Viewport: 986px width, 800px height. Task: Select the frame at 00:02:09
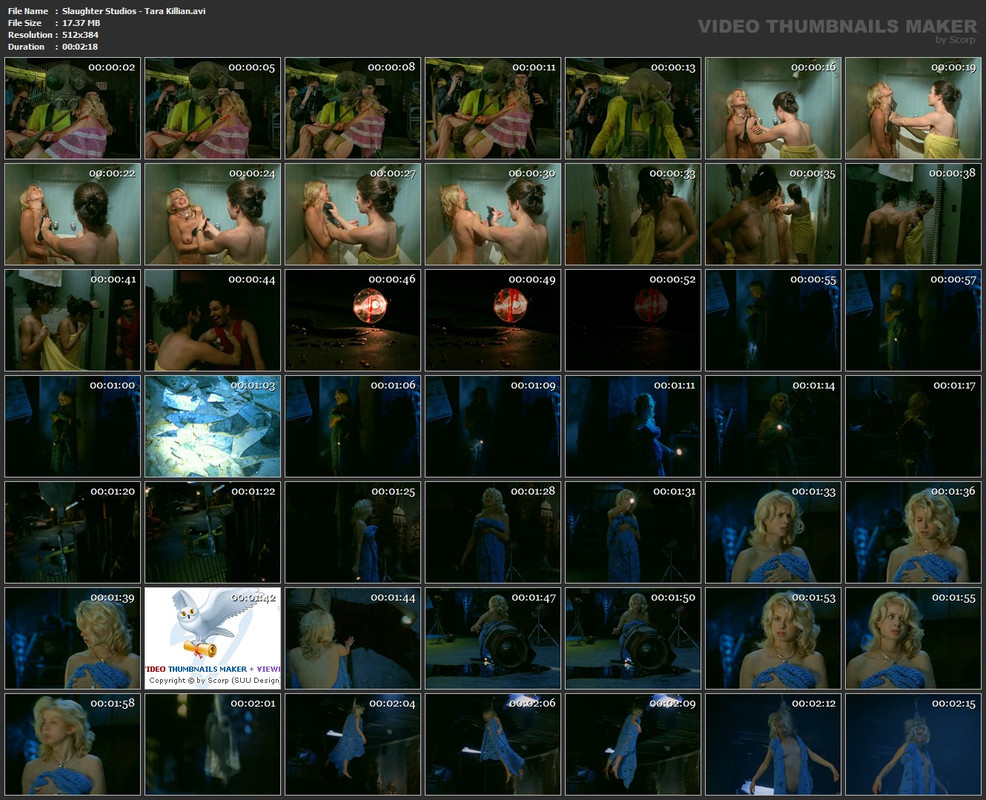633,745
